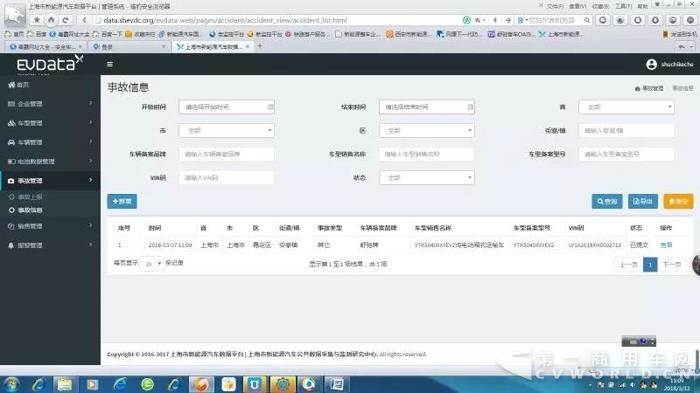Go to 首页 via the home icon

pos(12,84)
